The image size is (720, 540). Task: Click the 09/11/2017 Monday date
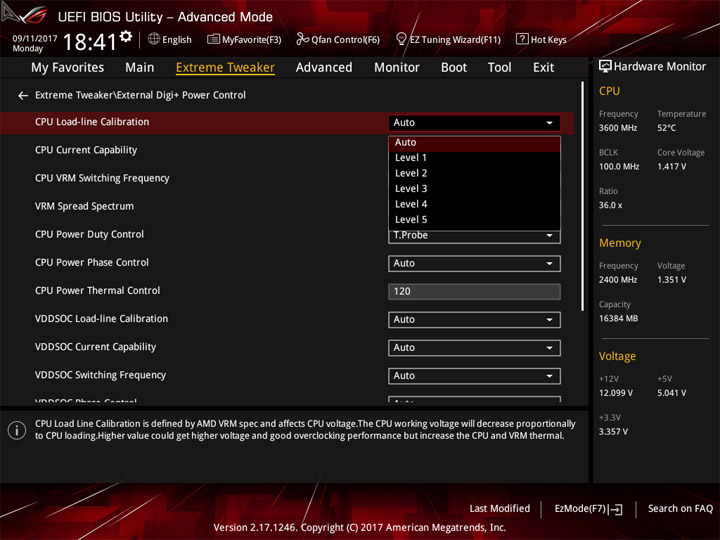34,44
